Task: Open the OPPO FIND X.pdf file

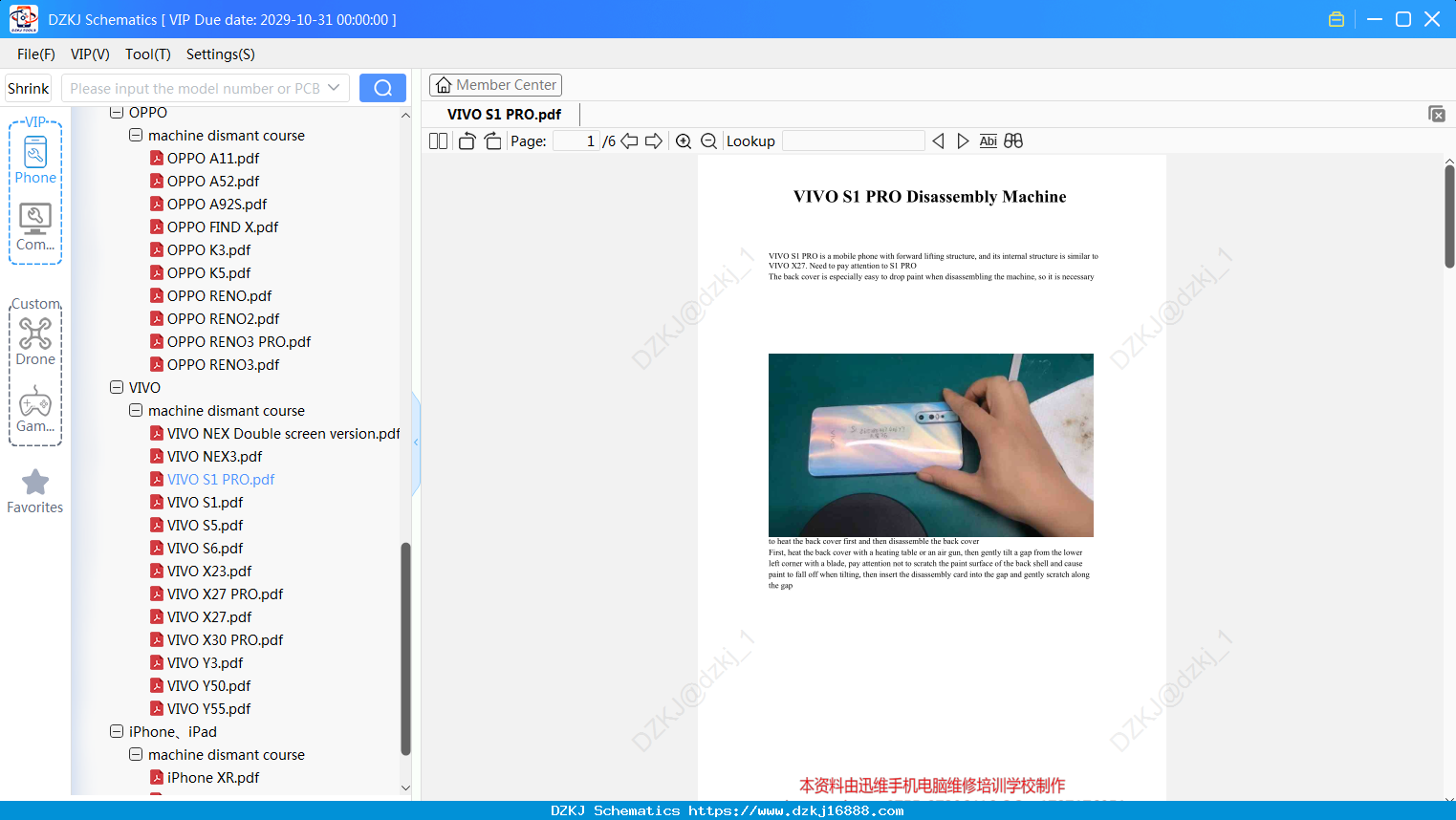Action: 223,227
